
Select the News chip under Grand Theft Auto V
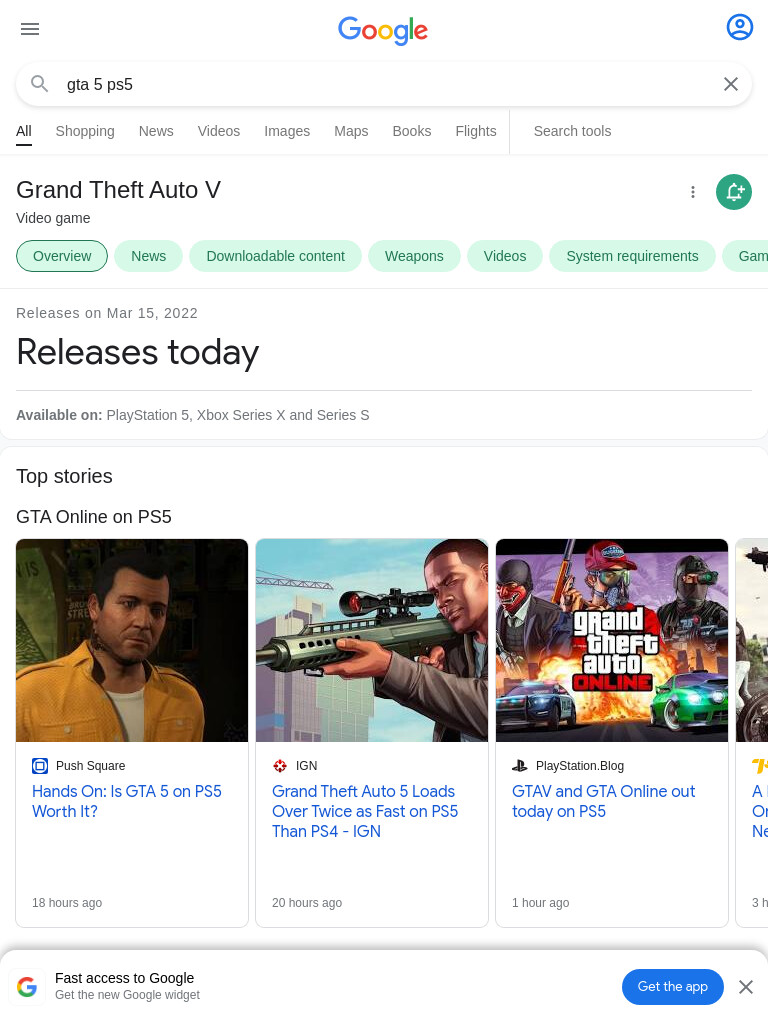pos(148,256)
